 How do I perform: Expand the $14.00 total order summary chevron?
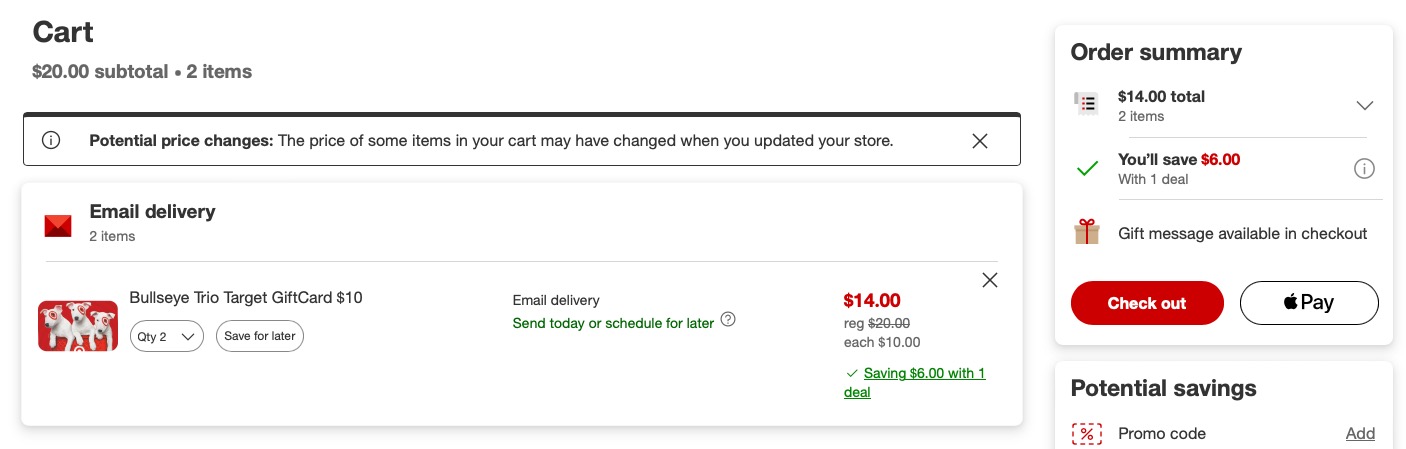click(x=1365, y=106)
